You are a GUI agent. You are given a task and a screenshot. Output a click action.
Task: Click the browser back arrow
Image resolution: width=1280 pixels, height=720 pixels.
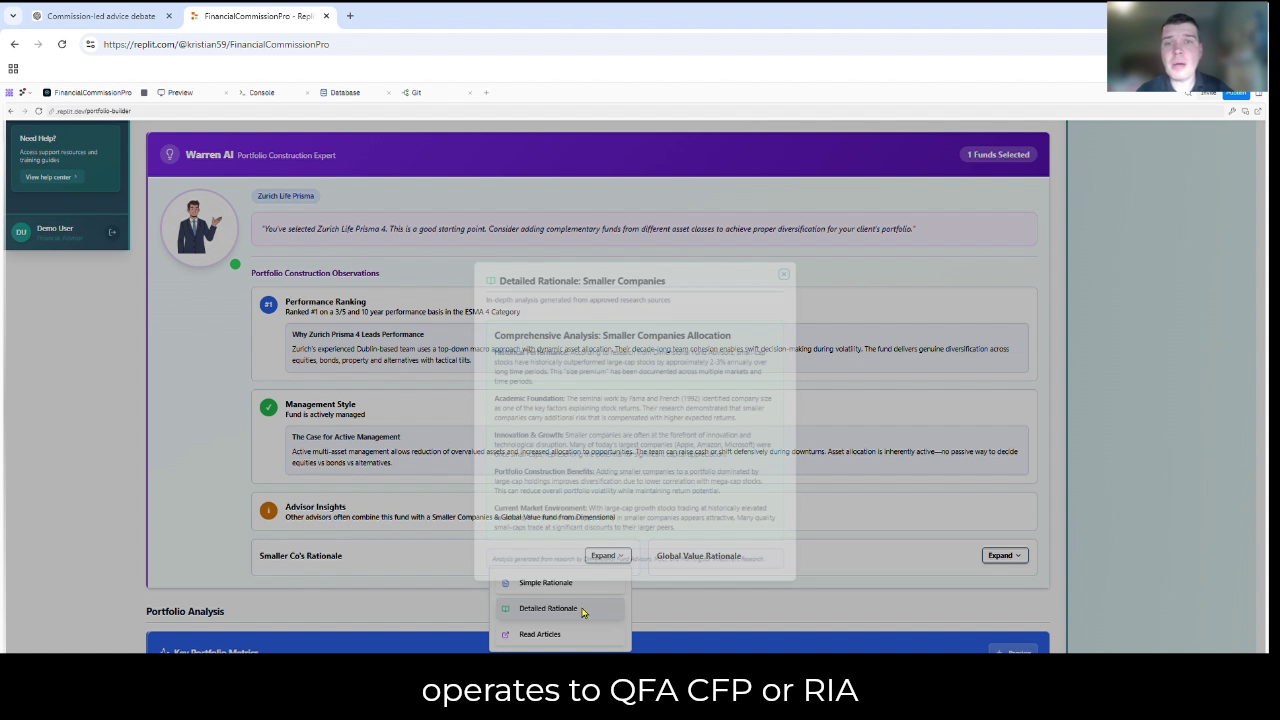(x=14, y=44)
